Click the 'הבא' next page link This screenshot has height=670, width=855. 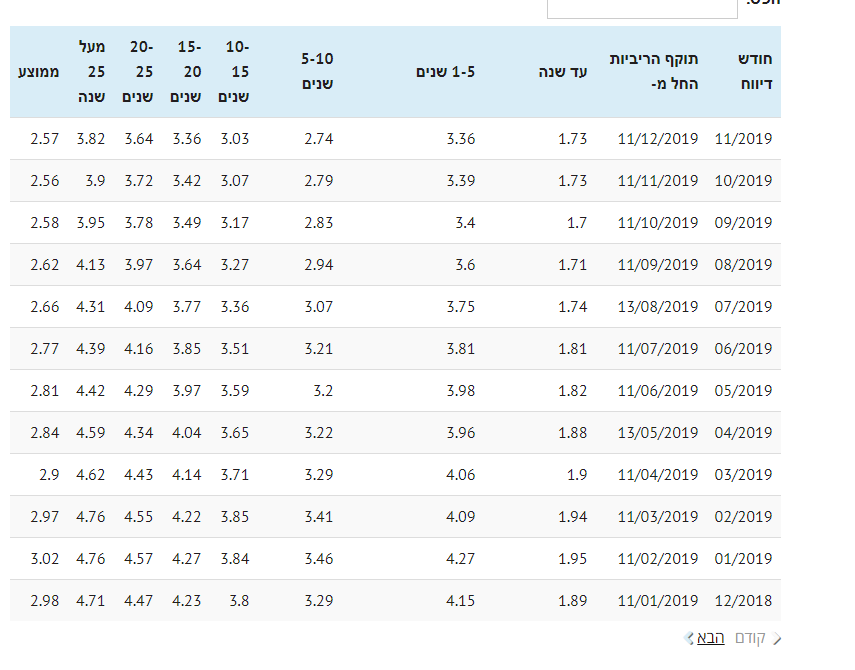pyautogui.click(x=711, y=638)
